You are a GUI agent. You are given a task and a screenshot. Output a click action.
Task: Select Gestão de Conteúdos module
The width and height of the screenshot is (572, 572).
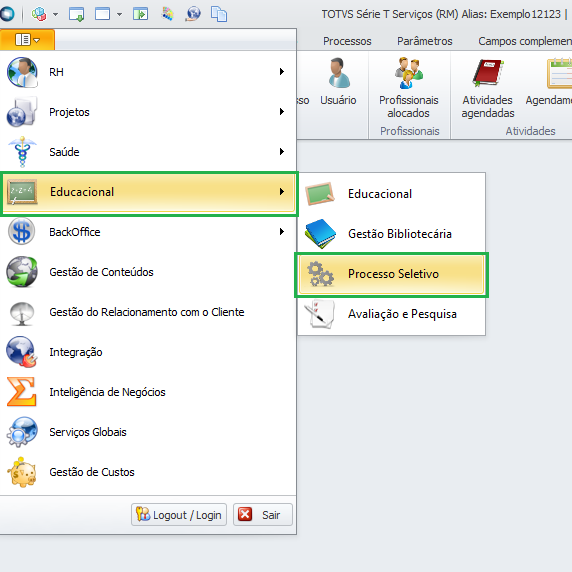148,272
